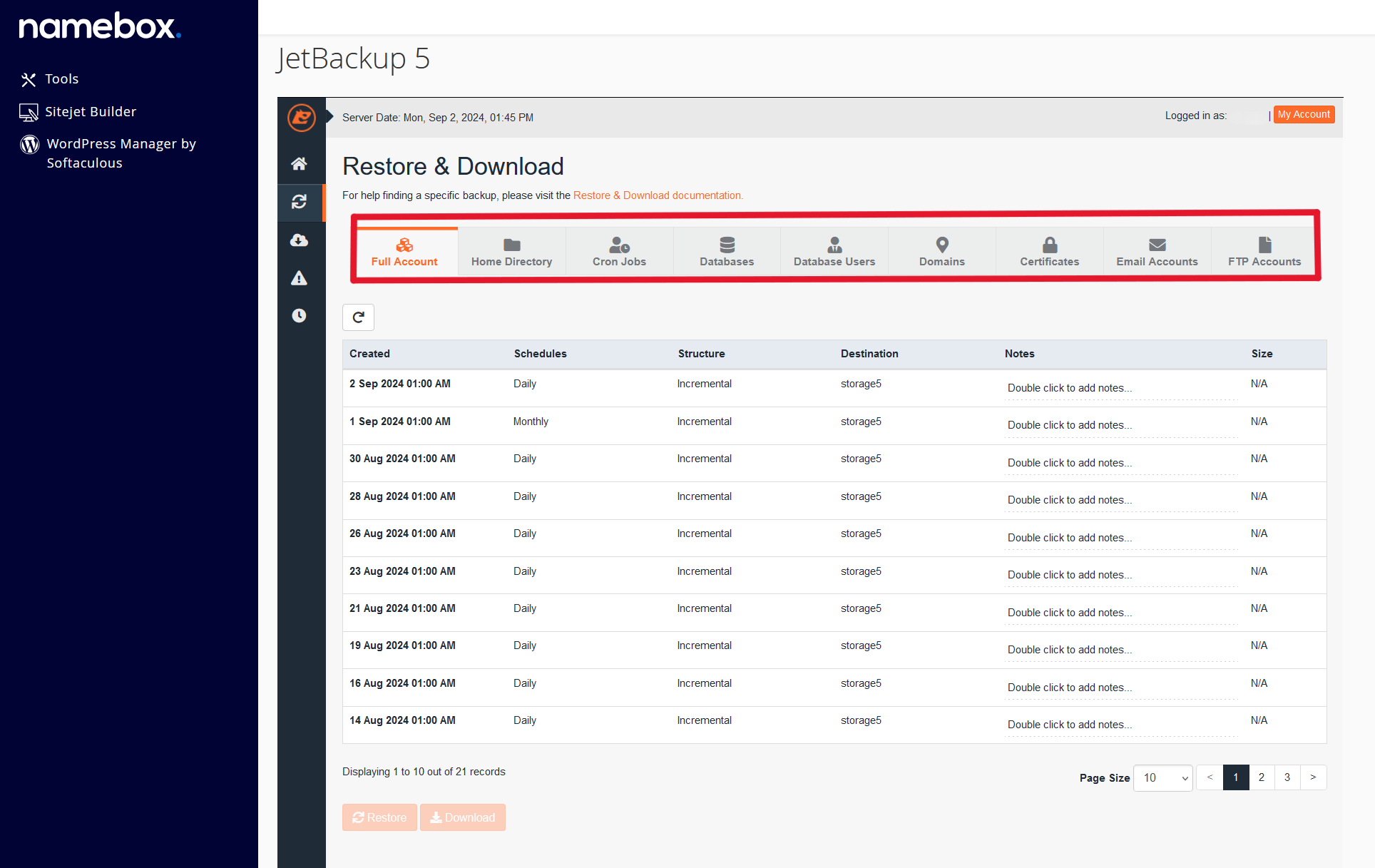Click the Cron Jobs user-clock icon
Screen dimensions: 1375x868
tap(619, 245)
